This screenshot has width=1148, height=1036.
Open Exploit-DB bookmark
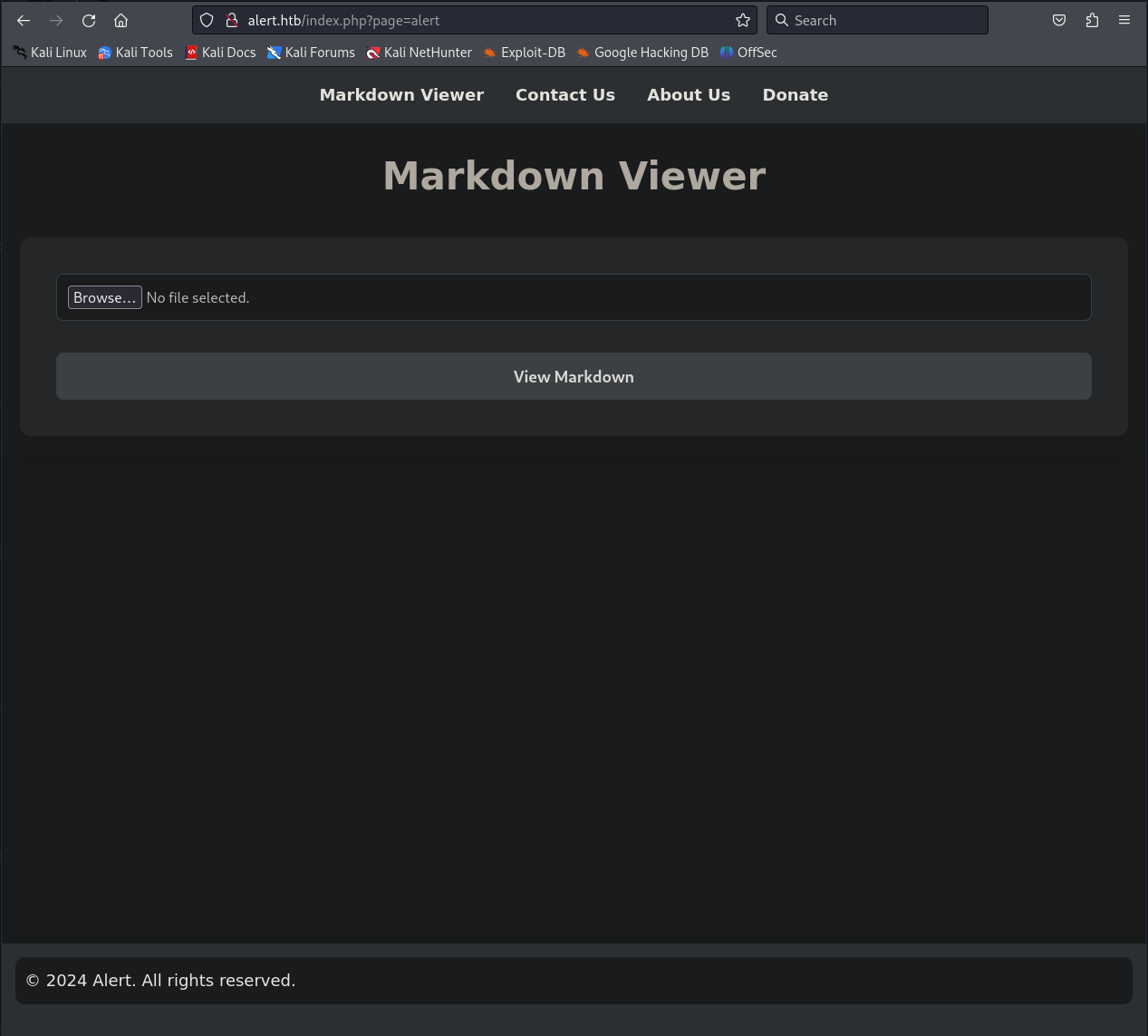pos(524,53)
